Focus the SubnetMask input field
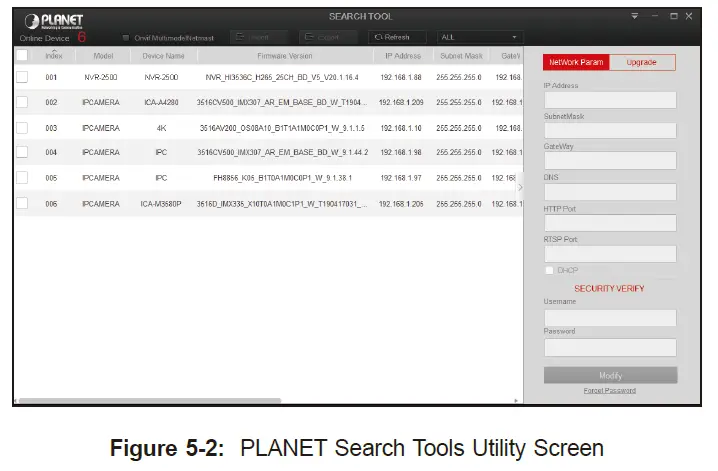This screenshot has height=471, width=718. (x=610, y=130)
